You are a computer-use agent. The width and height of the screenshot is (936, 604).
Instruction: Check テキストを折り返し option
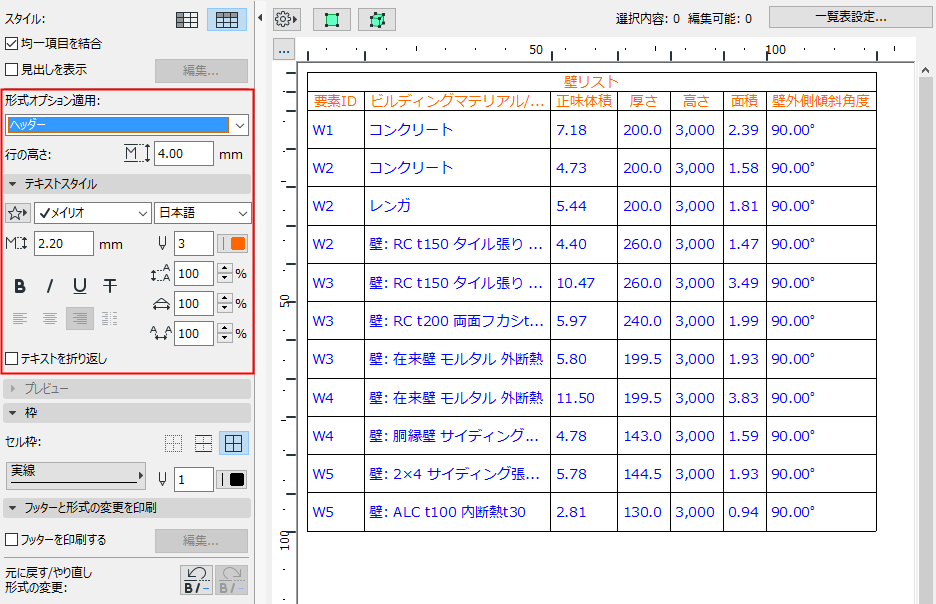[x=9, y=360]
